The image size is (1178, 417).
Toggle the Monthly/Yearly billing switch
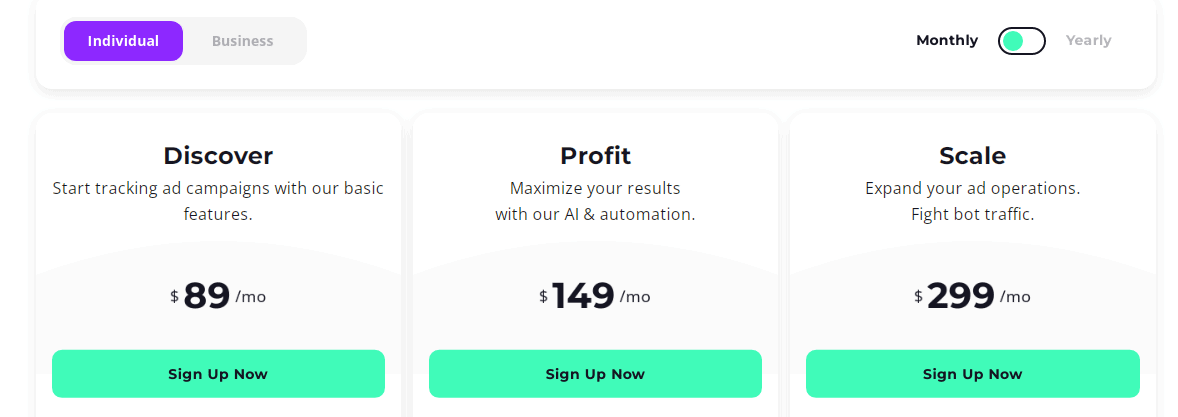[x=1021, y=41]
